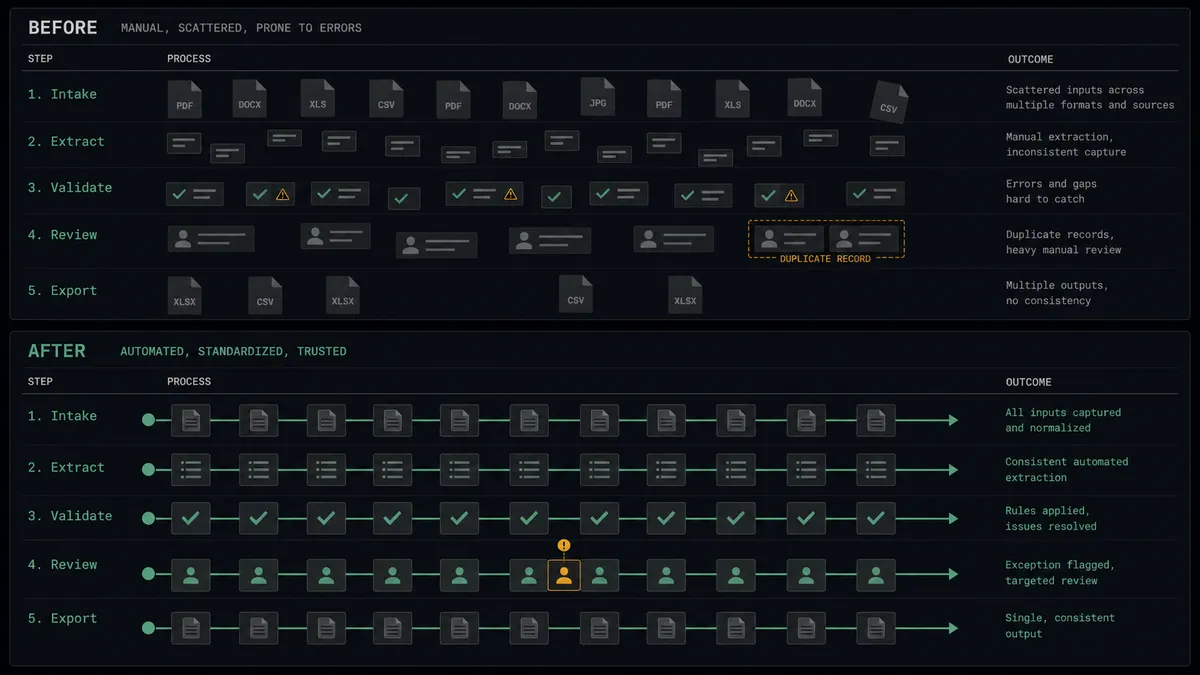Screen dimensions: 1200x675
Task: Click 'Consistent automated extraction' outcome
Action: pos(1067,470)
